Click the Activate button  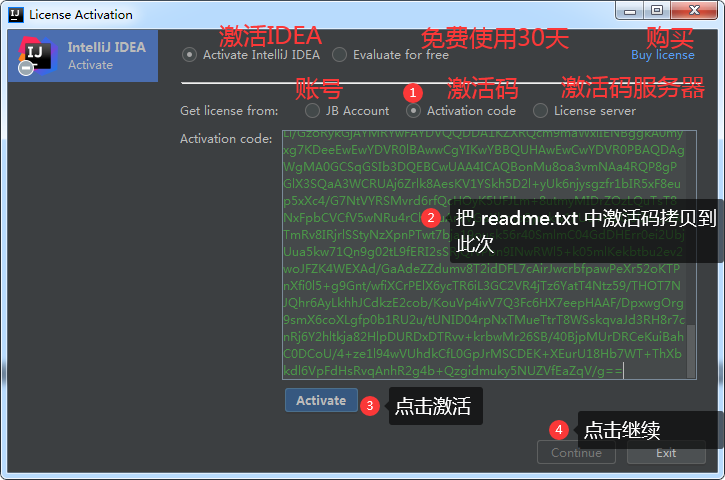pyautogui.click(x=321, y=400)
